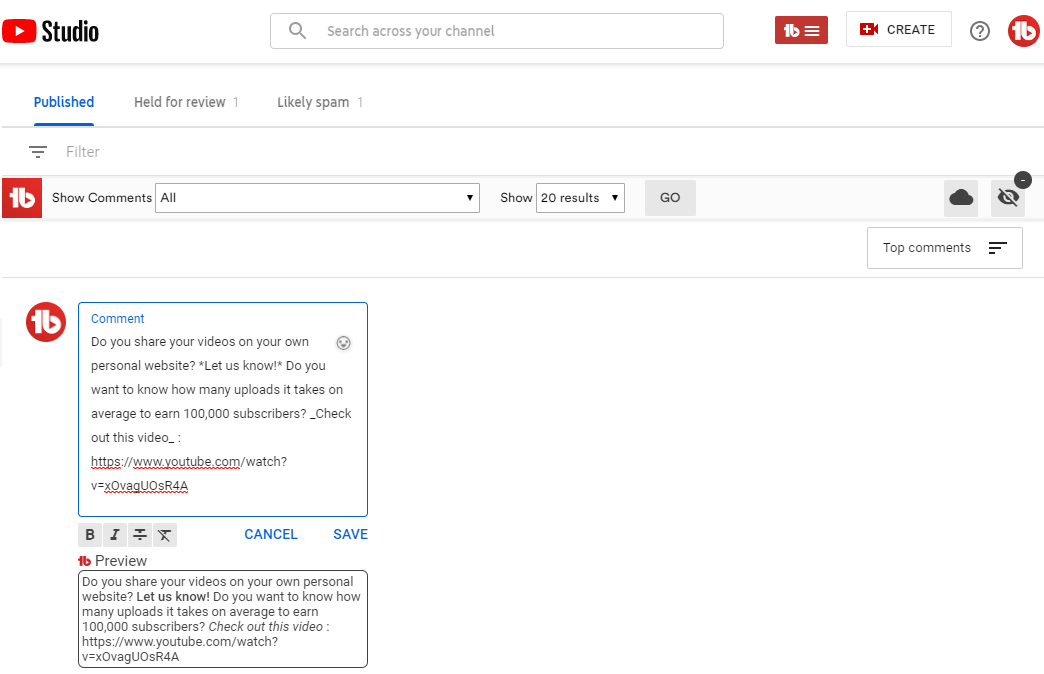The width and height of the screenshot is (1044, 674).
Task: Toggle the crossed-out eye visibility icon
Action: pyautogui.click(x=1008, y=198)
